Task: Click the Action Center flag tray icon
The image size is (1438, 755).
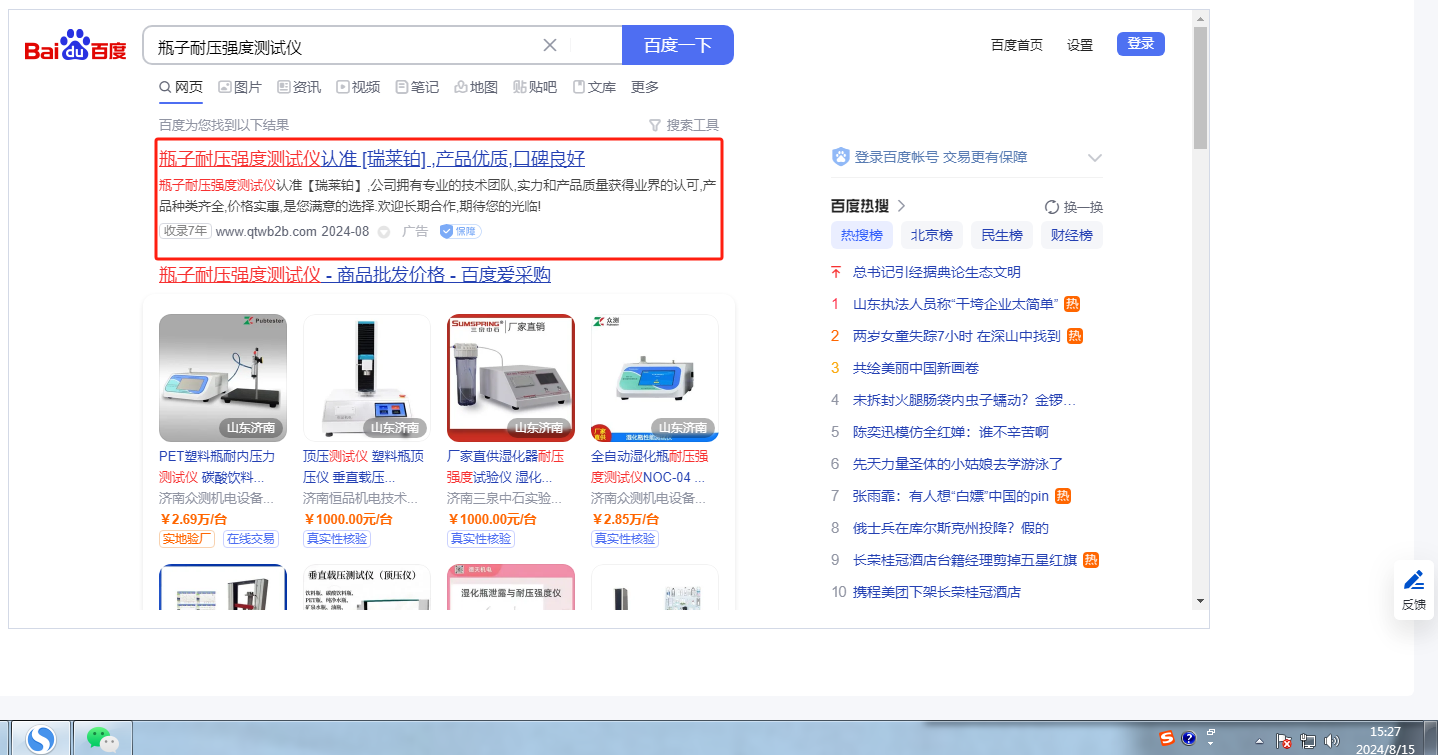Action: click(1284, 741)
